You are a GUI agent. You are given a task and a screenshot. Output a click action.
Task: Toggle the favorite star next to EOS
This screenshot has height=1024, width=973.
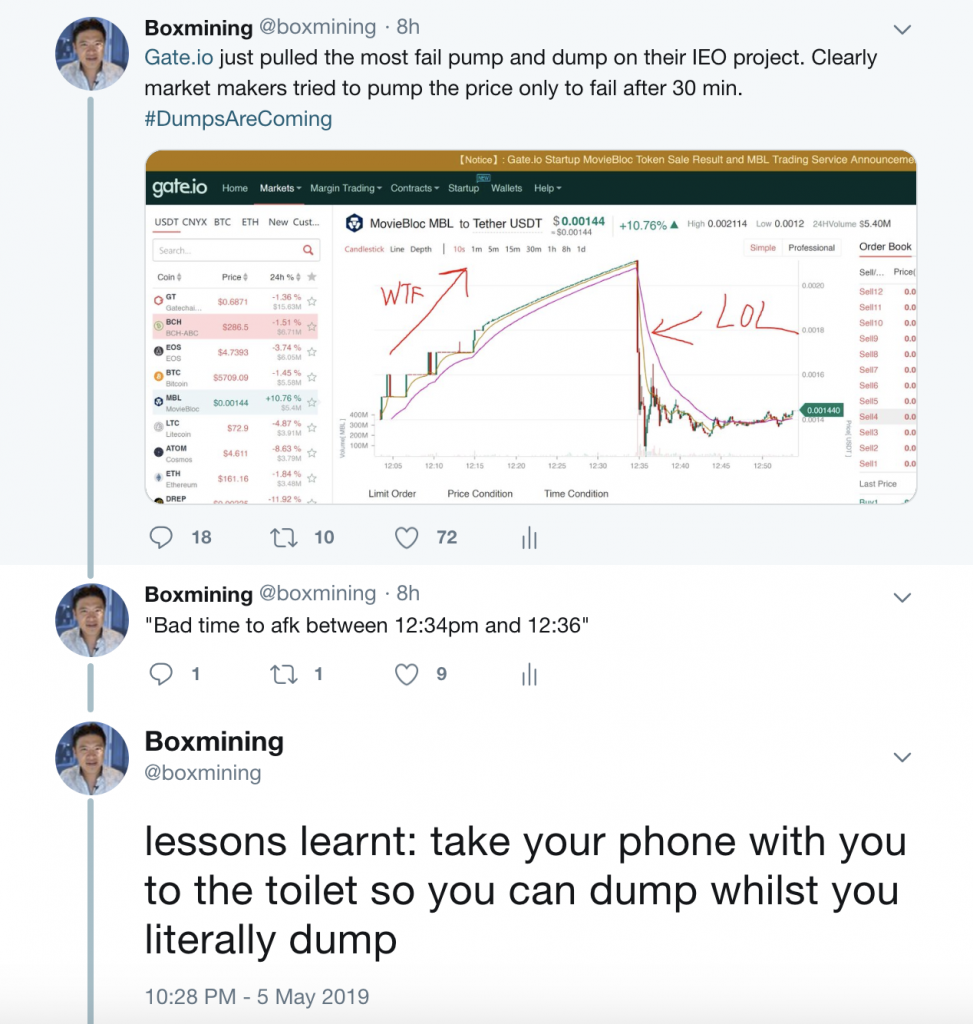pos(311,352)
